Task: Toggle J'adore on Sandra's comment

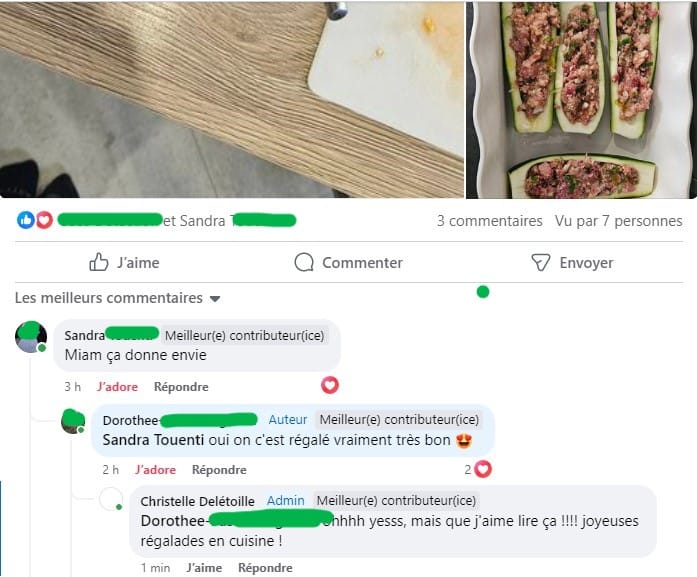Action: tap(117, 387)
